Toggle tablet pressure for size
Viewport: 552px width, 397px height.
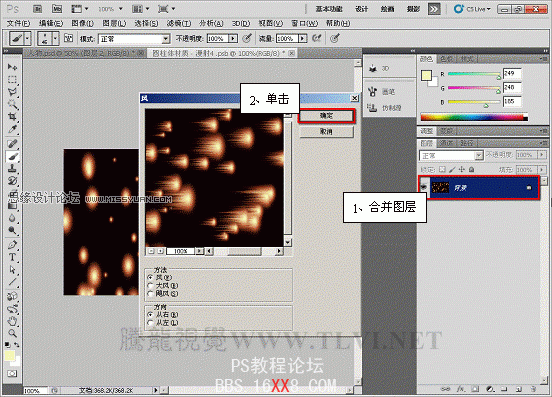coord(335,38)
